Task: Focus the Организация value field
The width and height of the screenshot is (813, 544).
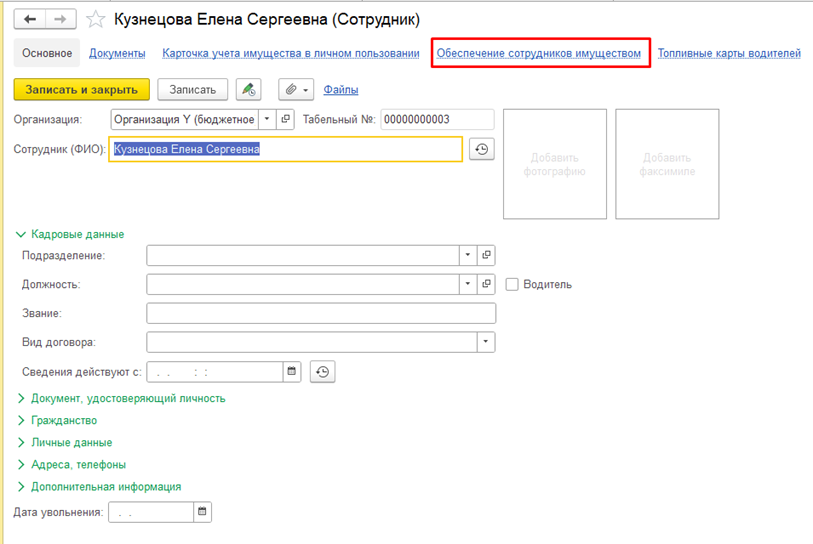Action: point(185,119)
